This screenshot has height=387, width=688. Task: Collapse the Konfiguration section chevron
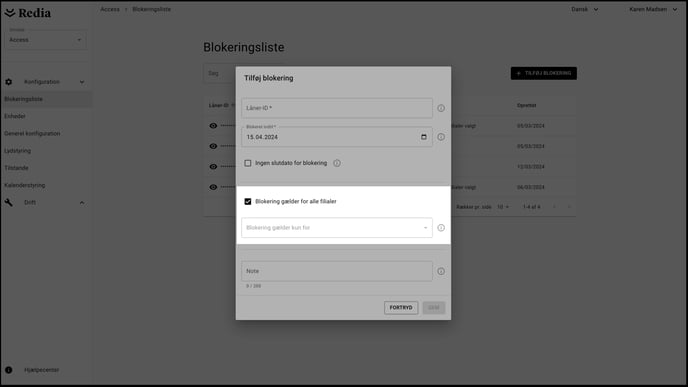(x=82, y=82)
